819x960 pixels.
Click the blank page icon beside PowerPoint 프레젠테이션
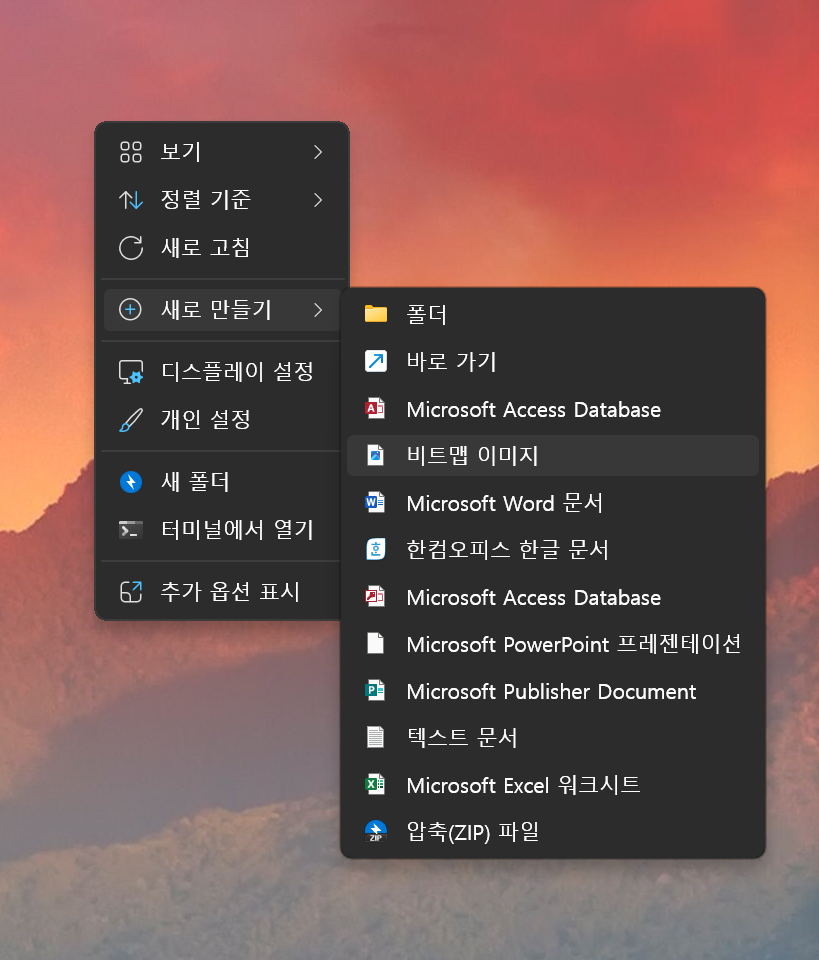375,643
